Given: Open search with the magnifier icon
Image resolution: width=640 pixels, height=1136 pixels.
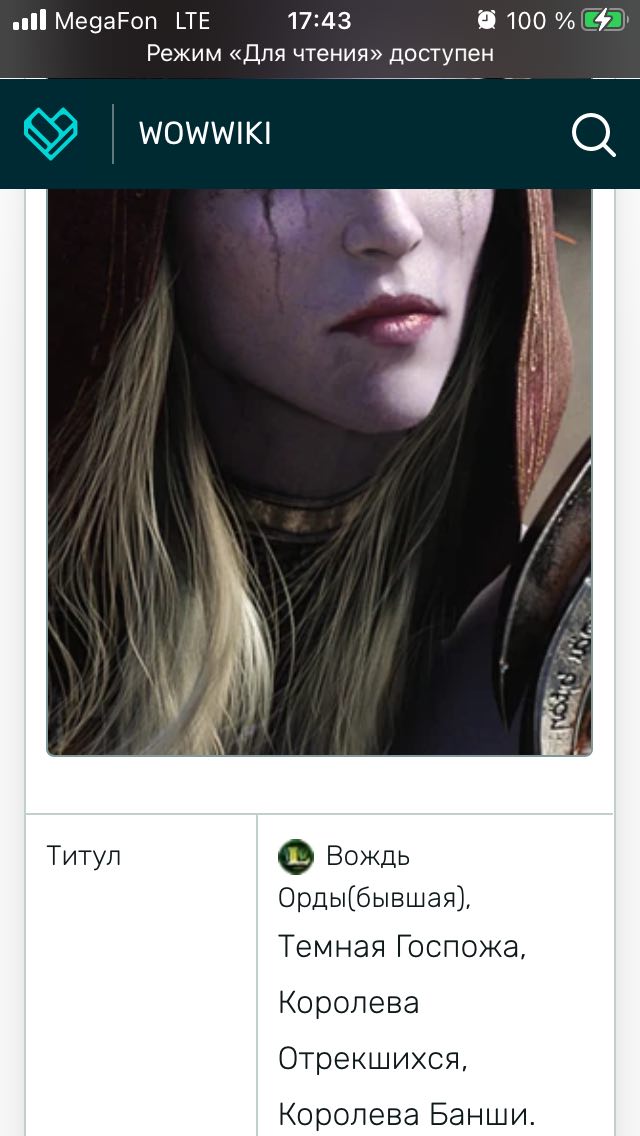Looking at the screenshot, I should point(594,135).
